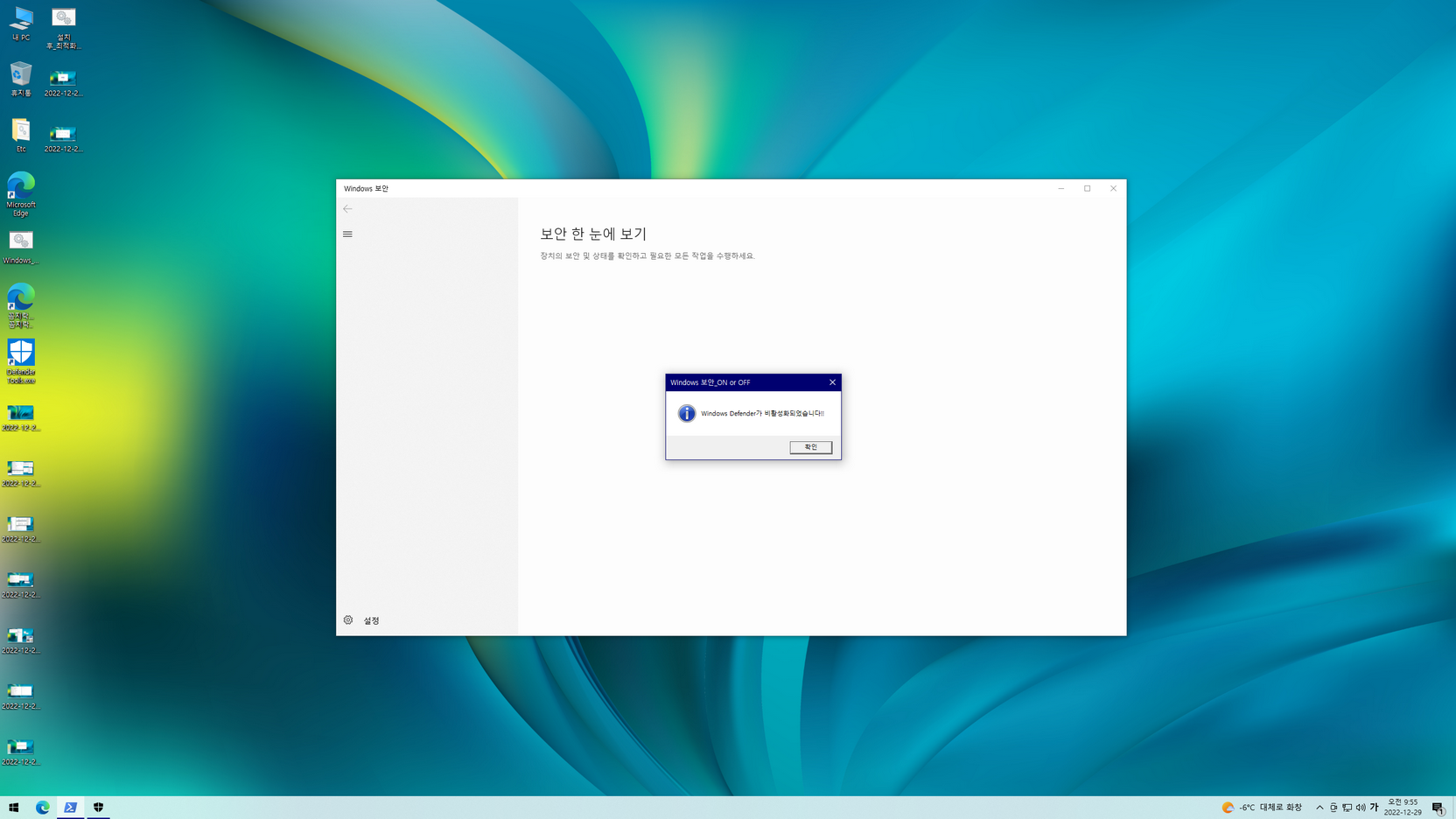This screenshot has width=1456, height=819.
Task: Select the Windows_ settings file icon
Action: pyautogui.click(x=21, y=248)
